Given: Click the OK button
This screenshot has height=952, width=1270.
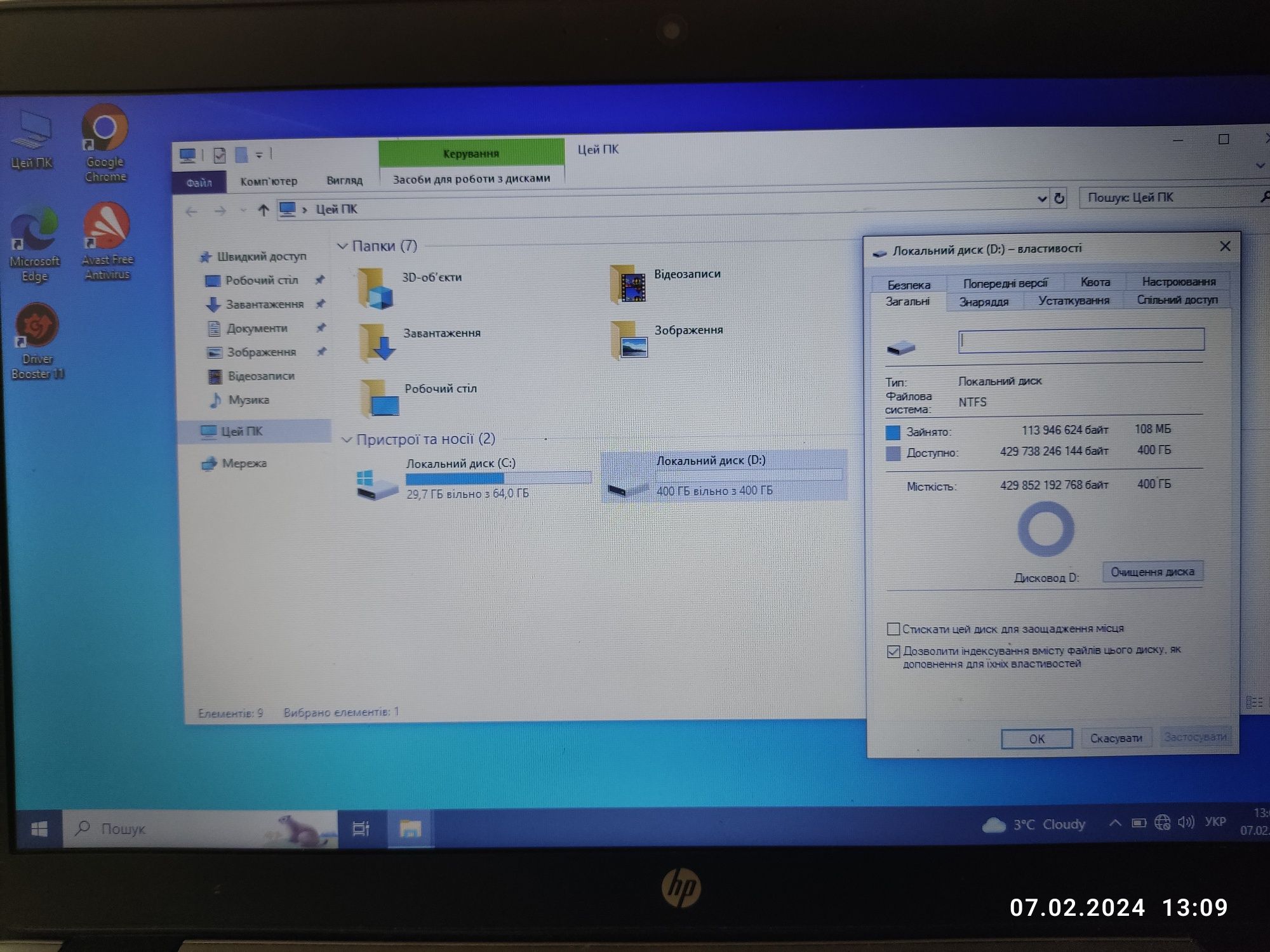Looking at the screenshot, I should 1036,739.
